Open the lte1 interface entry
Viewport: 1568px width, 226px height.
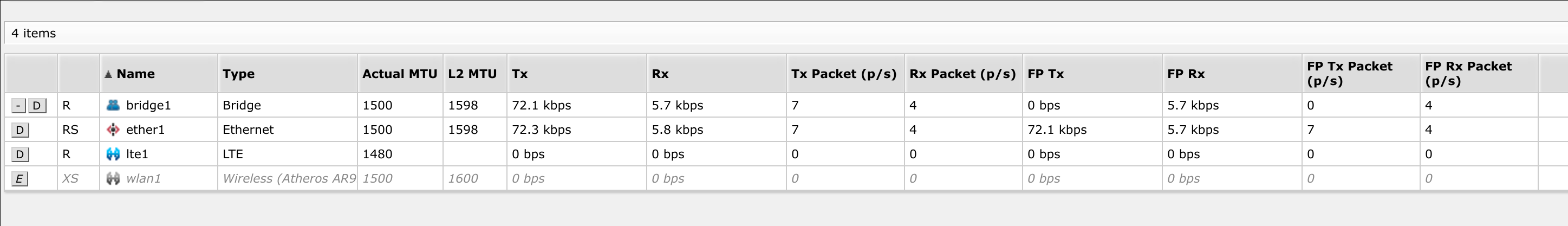pyautogui.click(x=137, y=154)
